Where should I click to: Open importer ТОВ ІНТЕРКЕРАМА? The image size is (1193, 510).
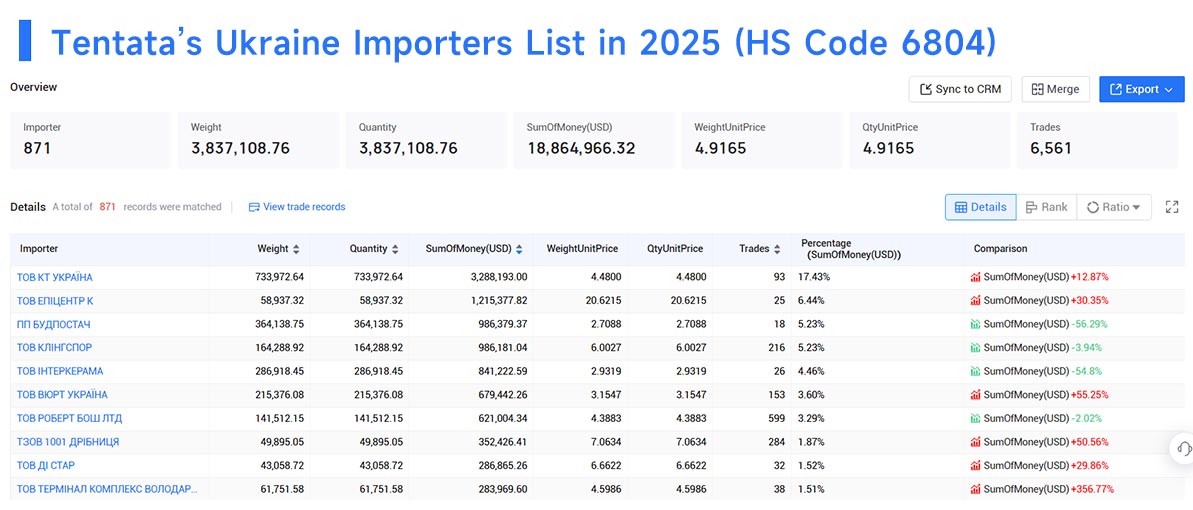pyautogui.click(x=60, y=371)
